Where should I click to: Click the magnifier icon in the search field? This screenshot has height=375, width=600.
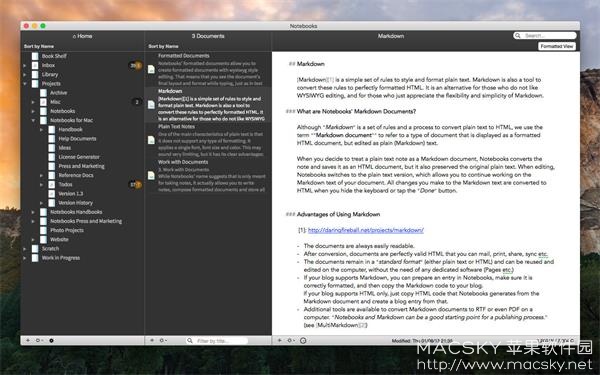click(518, 36)
